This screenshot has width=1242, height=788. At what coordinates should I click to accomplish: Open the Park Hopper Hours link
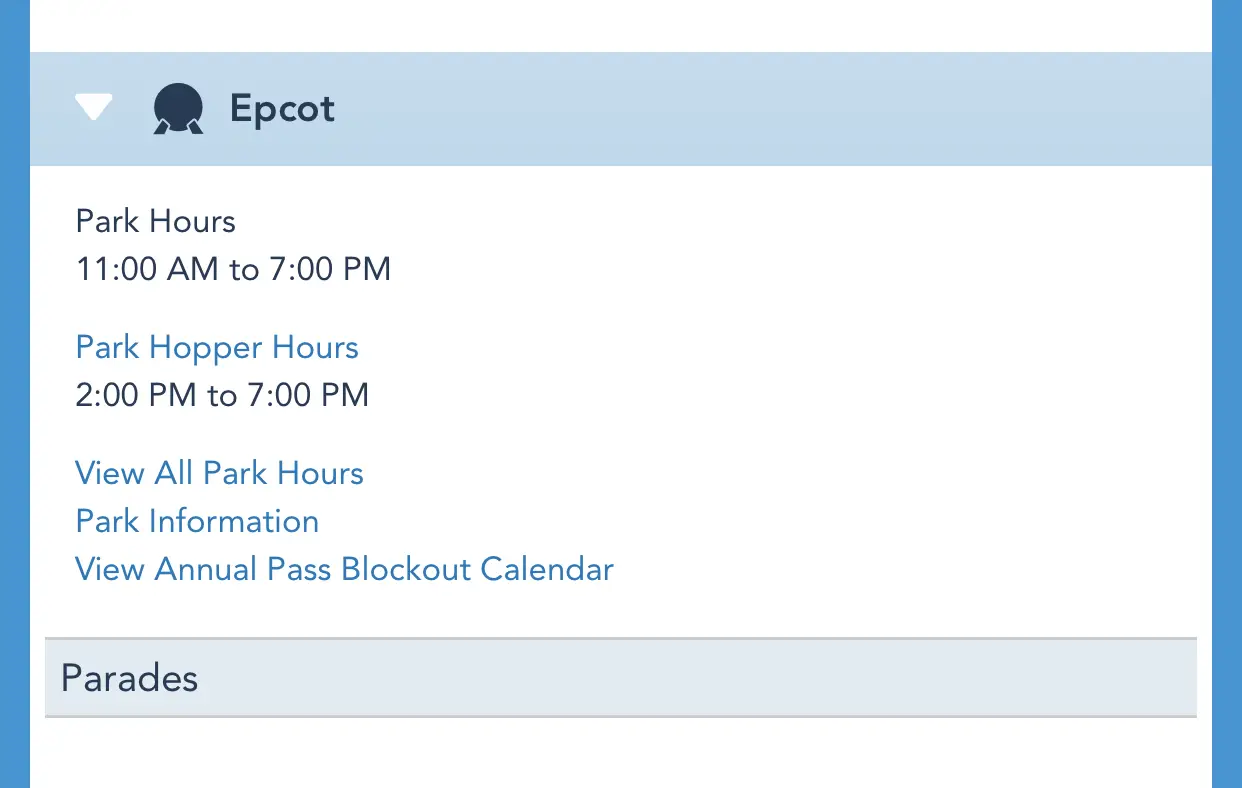[217, 347]
